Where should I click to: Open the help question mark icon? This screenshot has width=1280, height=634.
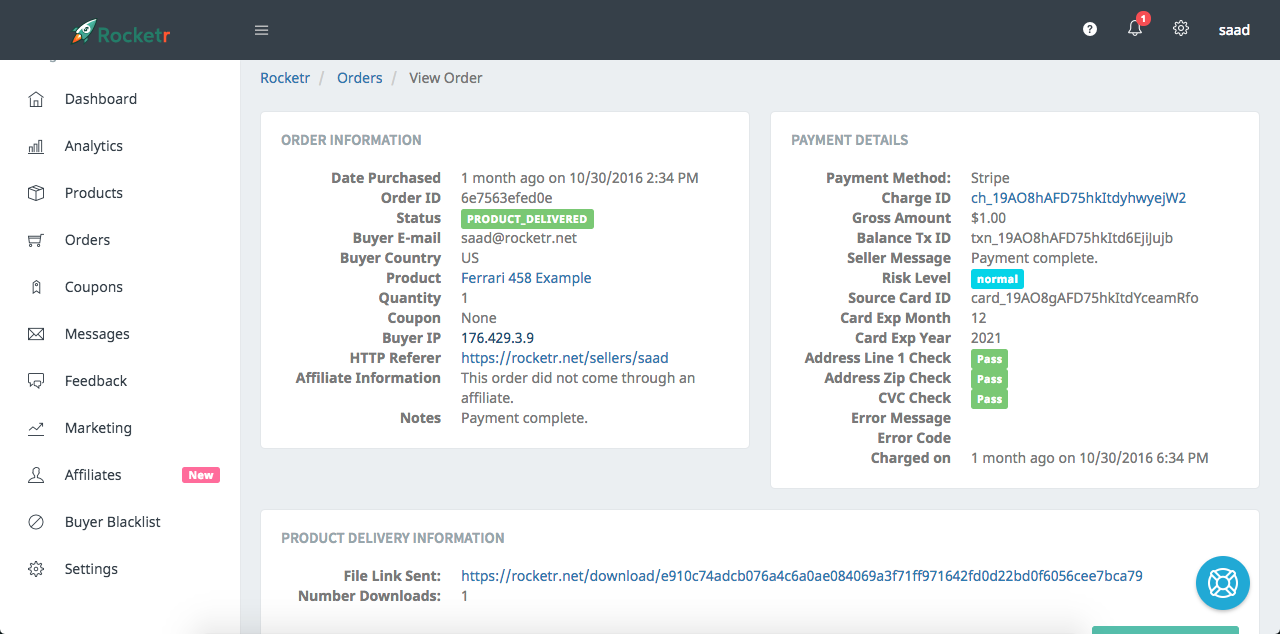1090,29
